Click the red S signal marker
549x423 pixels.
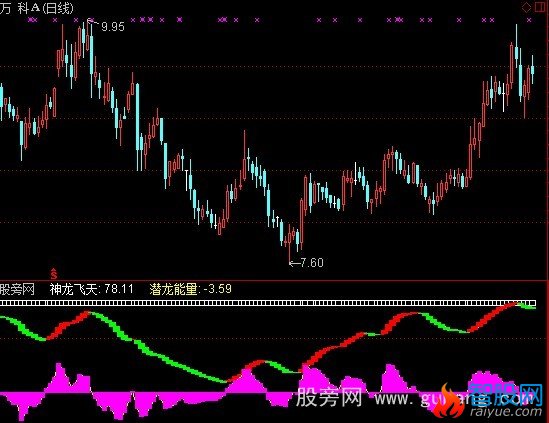tap(54, 273)
